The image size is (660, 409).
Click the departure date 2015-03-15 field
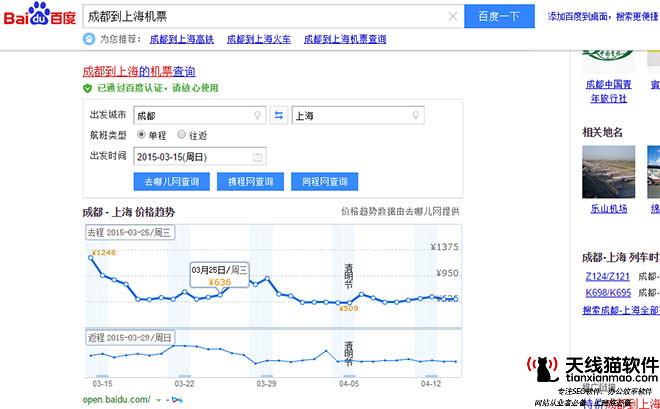point(200,157)
